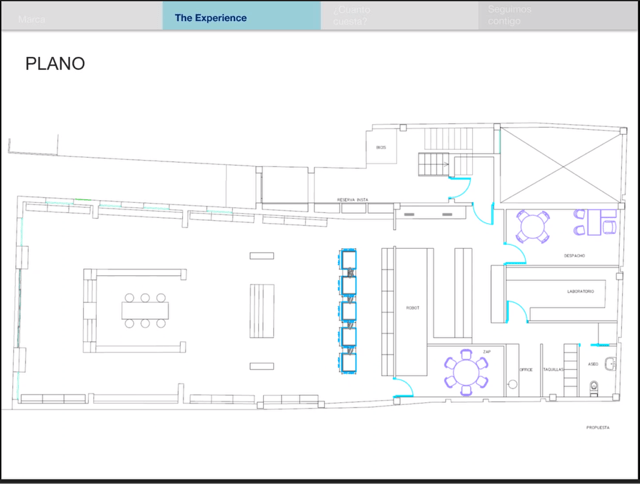Screen dimensions: 640x484
Task: Select the DESPACHO room label
Action: pyautogui.click(x=574, y=256)
